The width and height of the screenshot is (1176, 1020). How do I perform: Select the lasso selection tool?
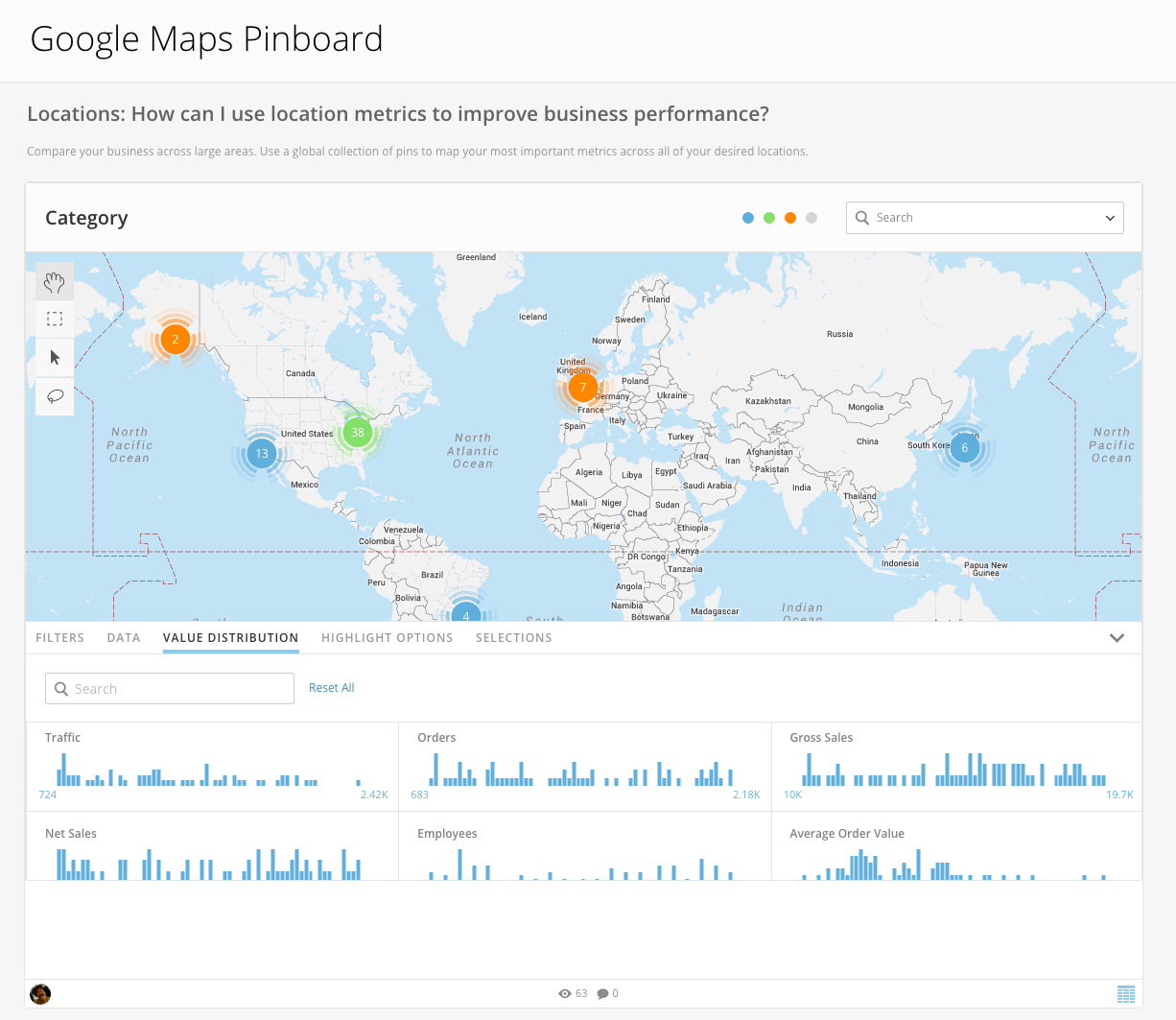click(55, 395)
